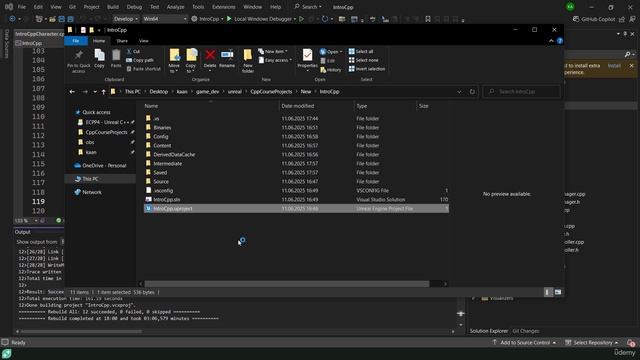Click CppCourseProjects in the address path
640x360 pixels.
(271, 92)
